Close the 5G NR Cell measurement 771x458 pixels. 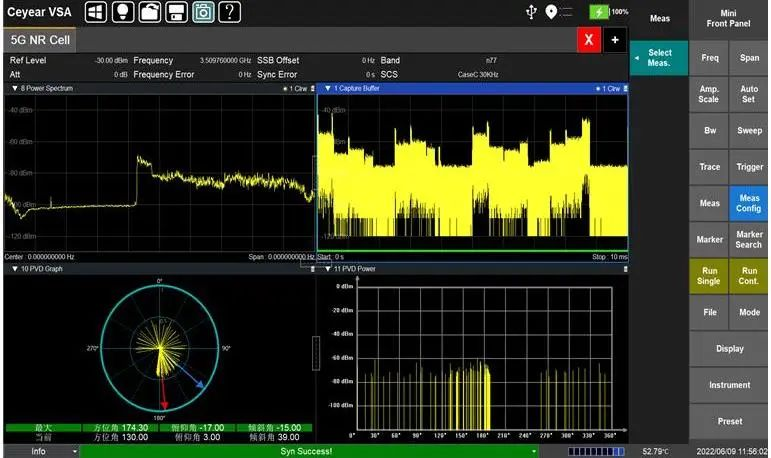pyautogui.click(x=588, y=40)
